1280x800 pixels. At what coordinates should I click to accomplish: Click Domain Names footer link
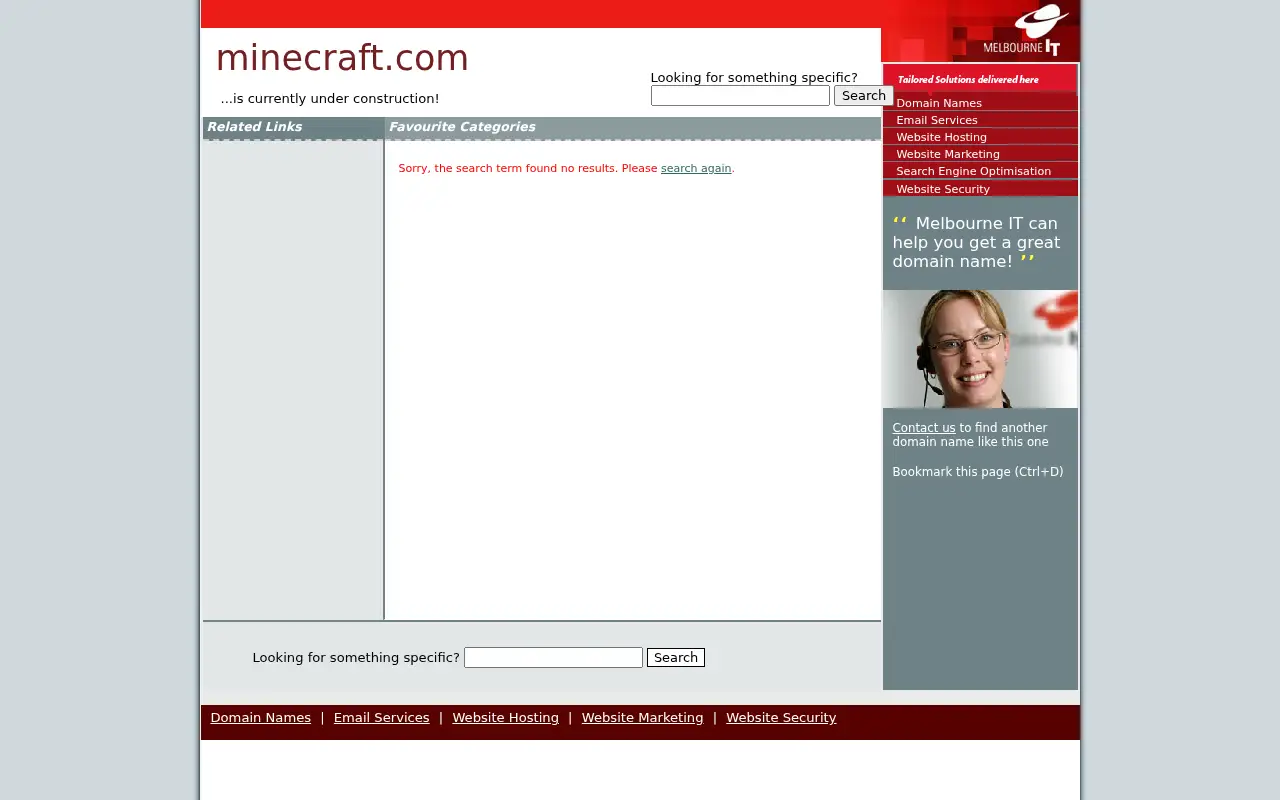[260, 717]
